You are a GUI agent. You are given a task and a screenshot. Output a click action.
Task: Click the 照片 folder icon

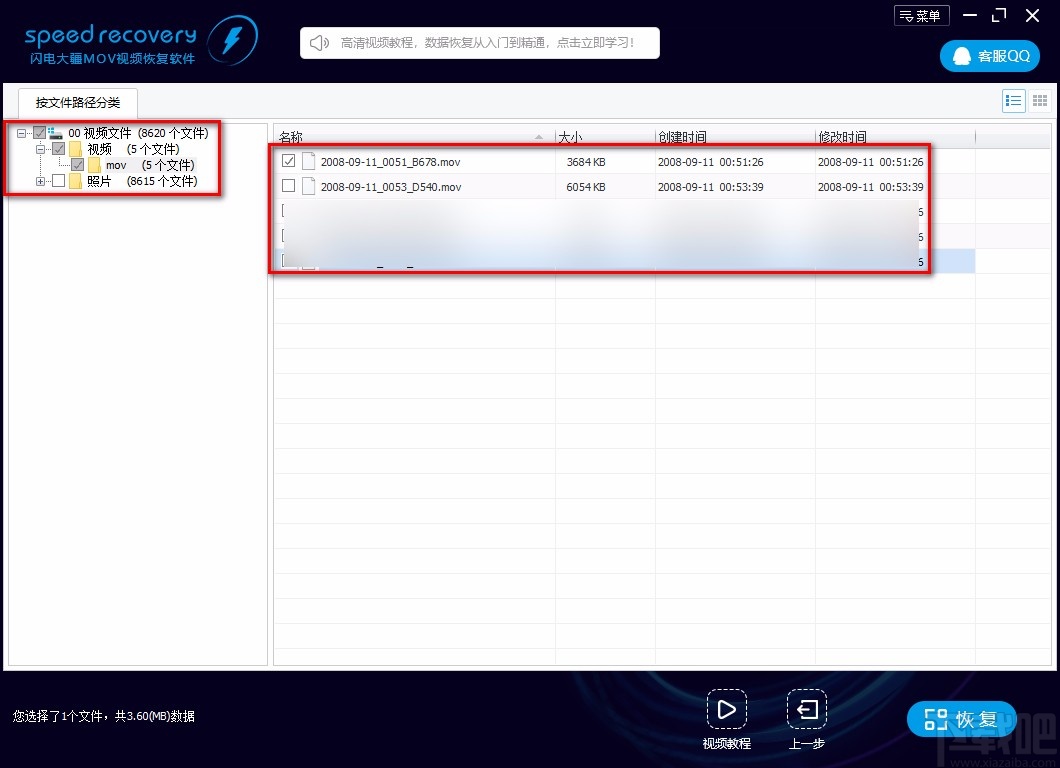click(75, 181)
